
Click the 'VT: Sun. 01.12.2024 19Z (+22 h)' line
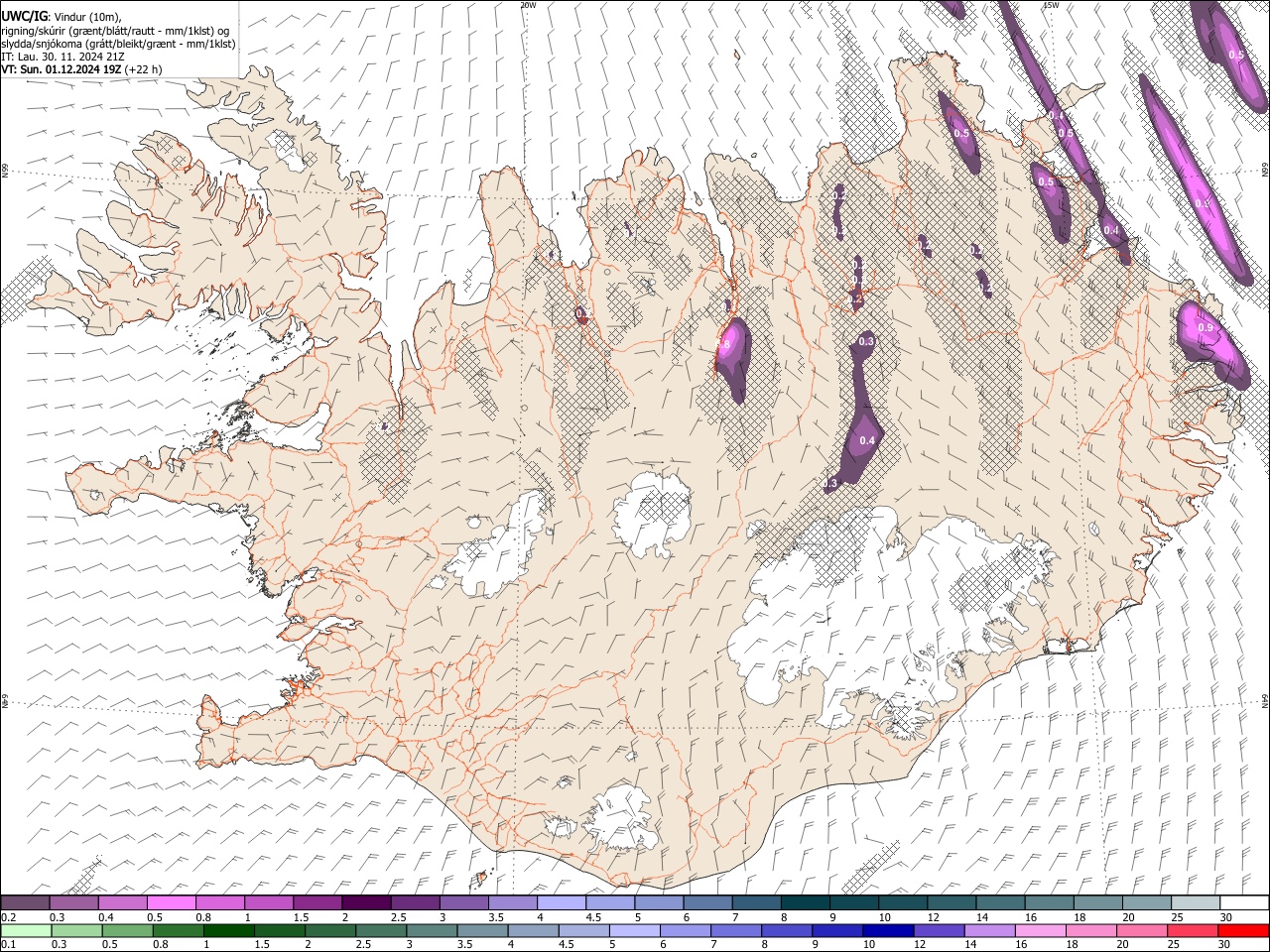81,69
